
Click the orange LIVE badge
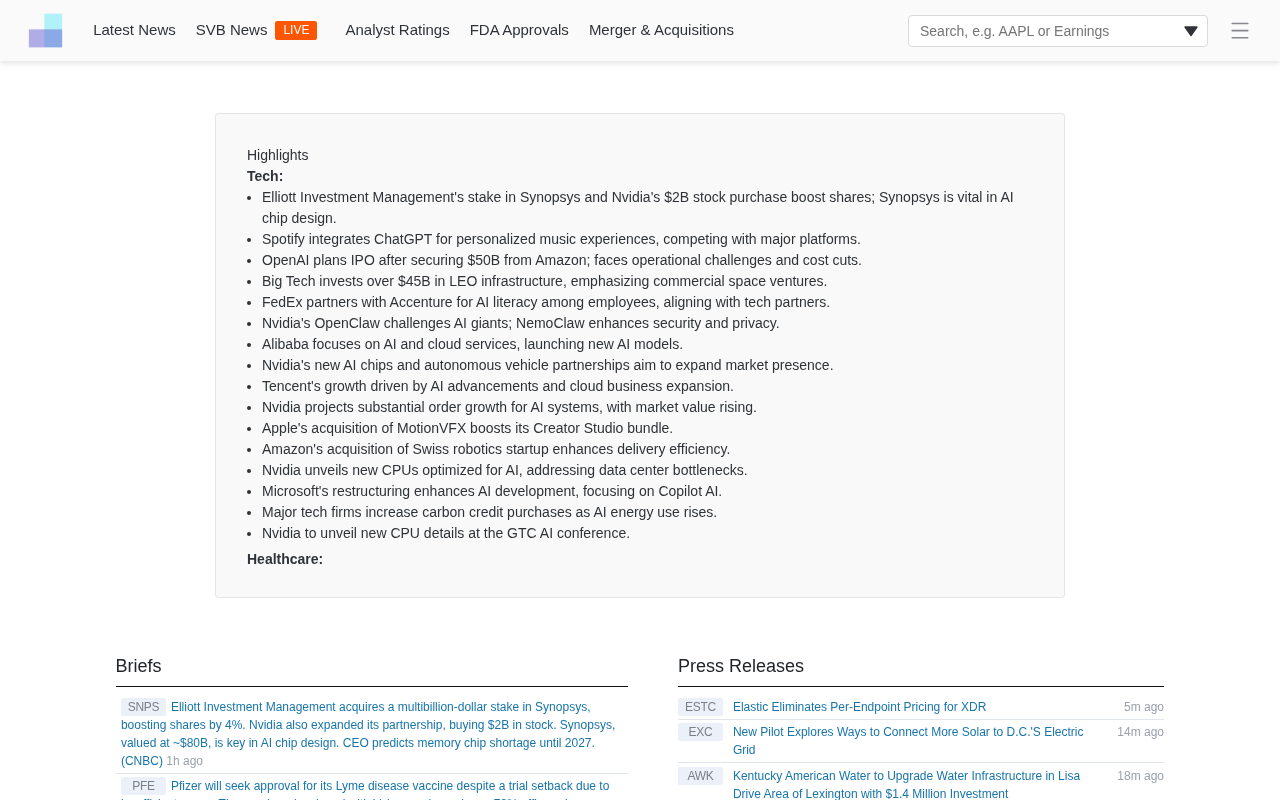point(296,30)
